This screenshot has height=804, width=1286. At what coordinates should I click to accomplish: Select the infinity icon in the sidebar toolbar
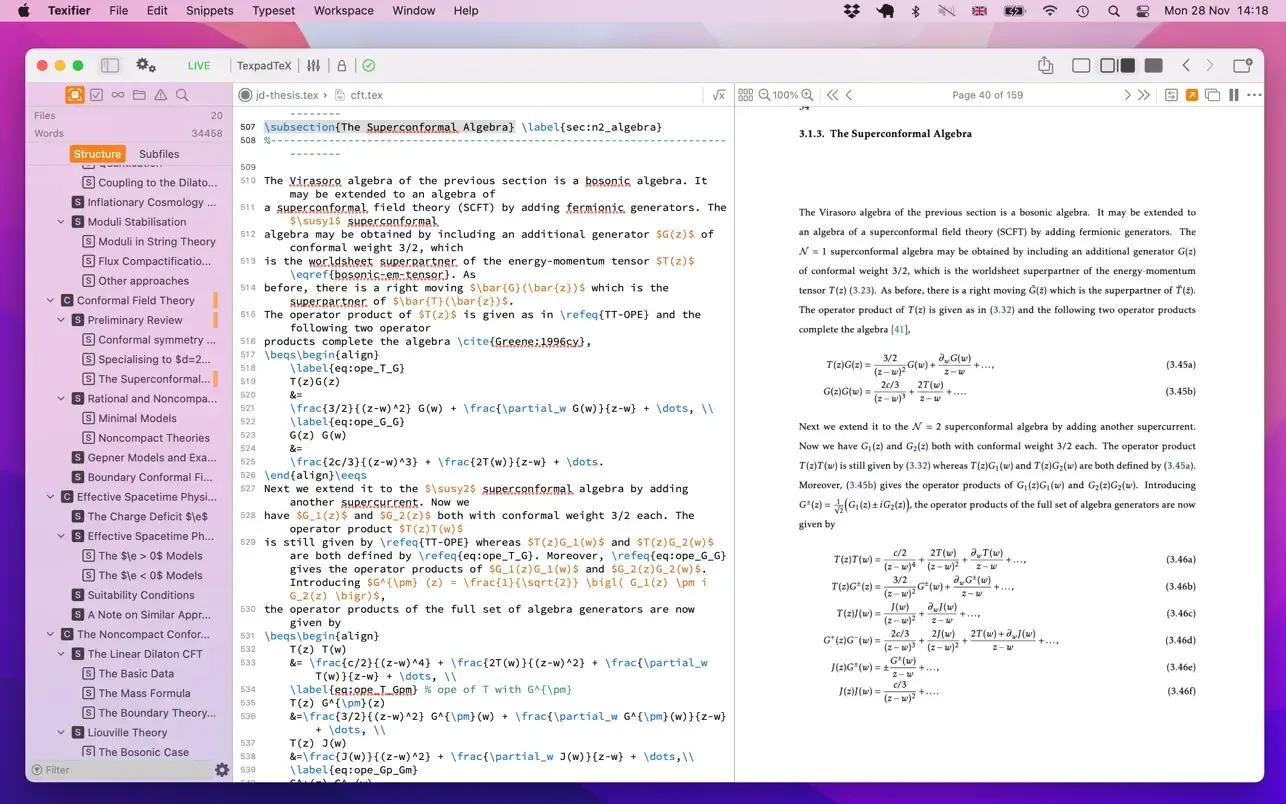pyautogui.click(x=118, y=95)
